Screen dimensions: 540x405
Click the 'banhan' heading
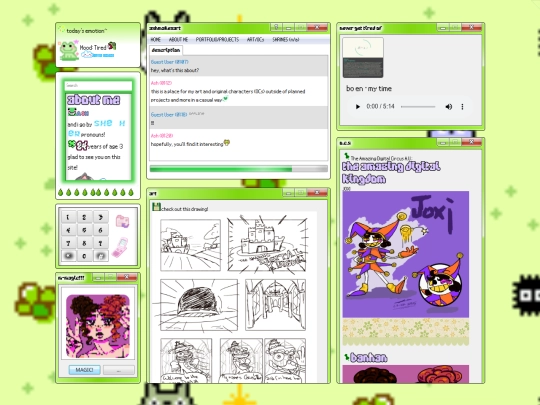point(368,358)
